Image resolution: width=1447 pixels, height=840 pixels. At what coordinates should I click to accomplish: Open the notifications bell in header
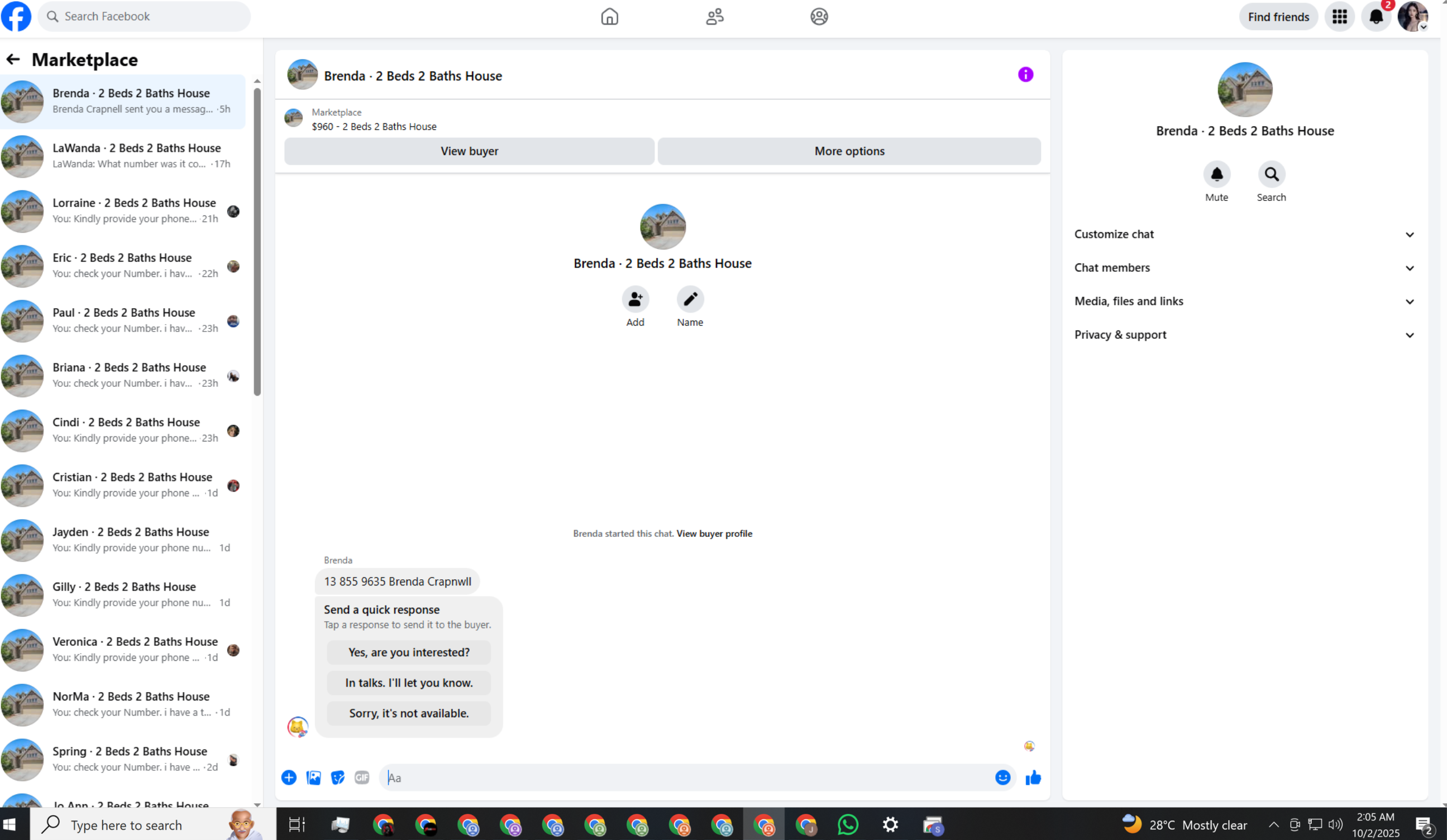[1376, 17]
